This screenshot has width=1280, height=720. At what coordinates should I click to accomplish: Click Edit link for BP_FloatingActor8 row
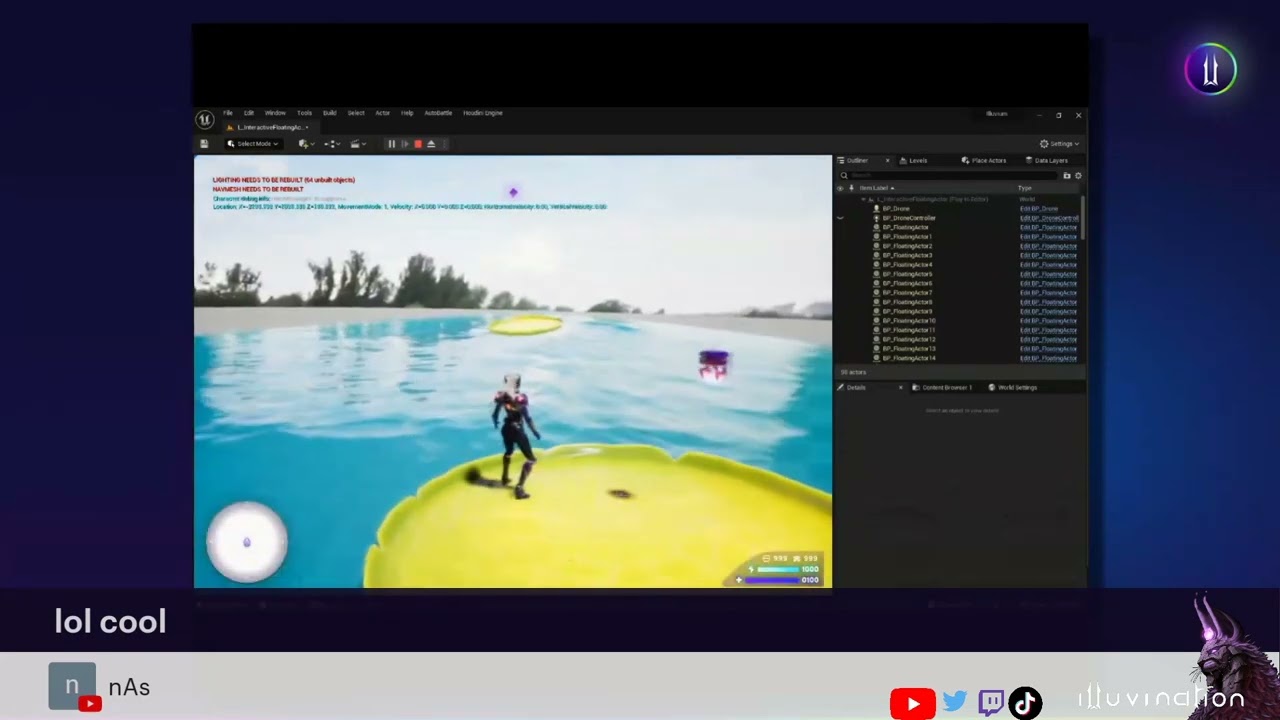(x=1048, y=302)
